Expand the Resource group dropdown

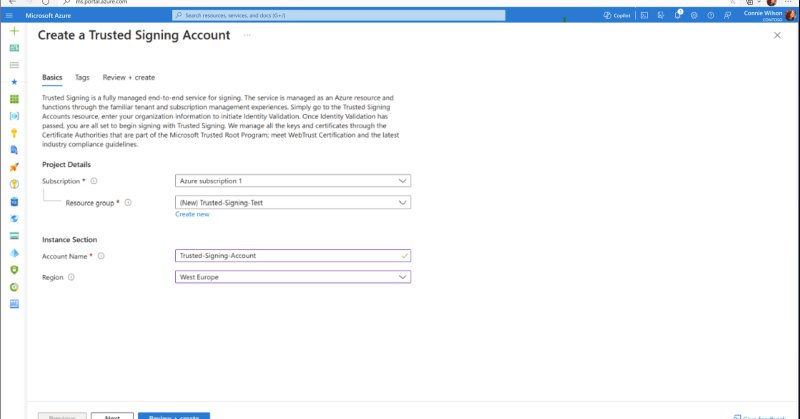click(x=293, y=203)
